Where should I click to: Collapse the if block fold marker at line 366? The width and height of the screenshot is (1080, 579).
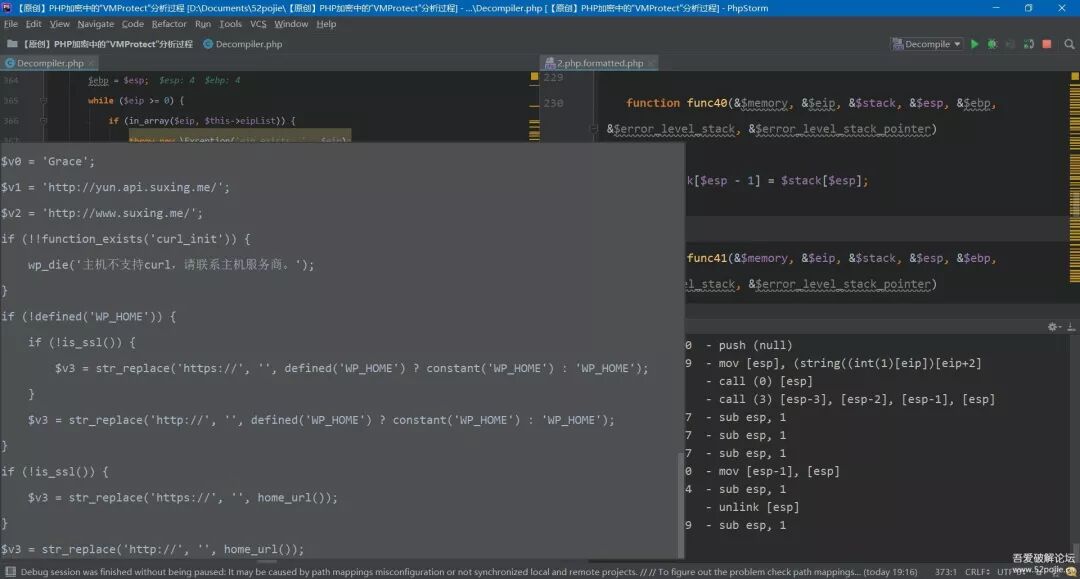point(43,120)
